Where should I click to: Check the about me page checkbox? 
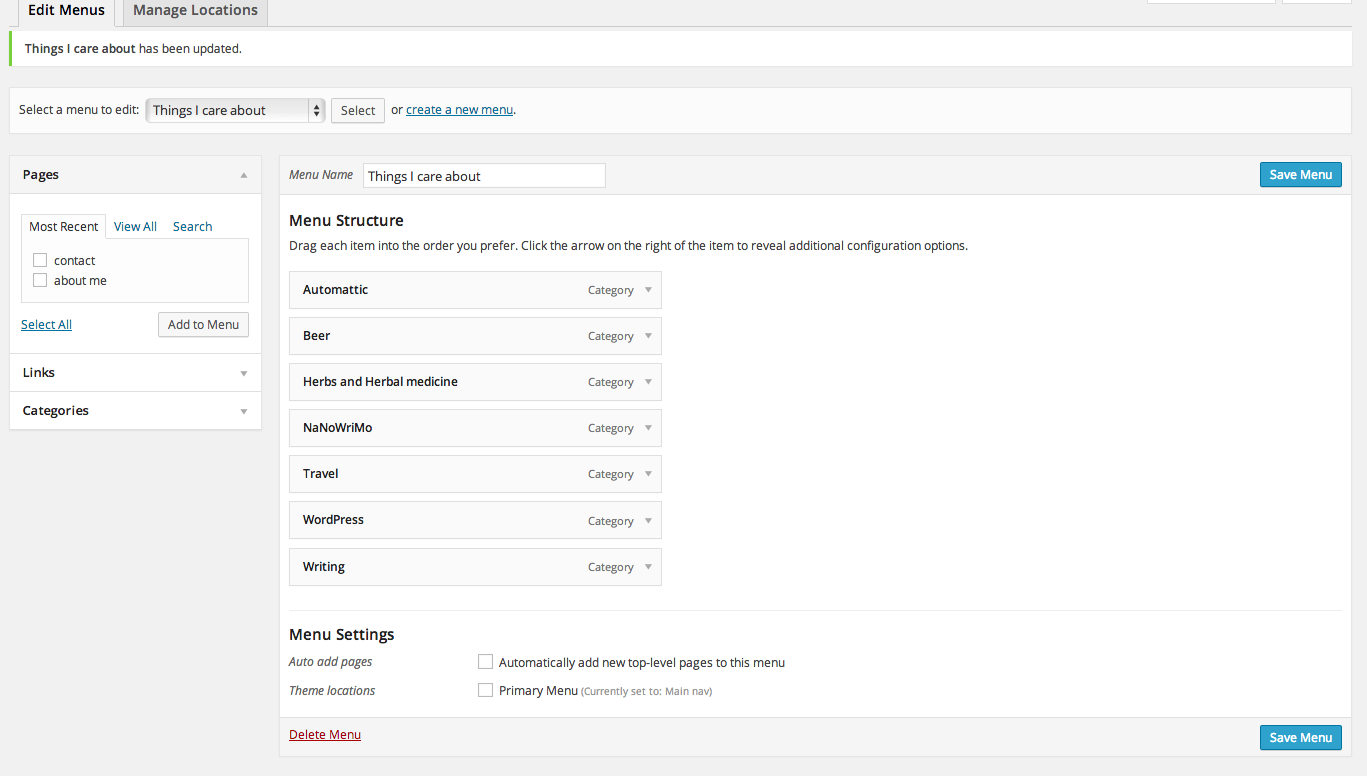(40, 281)
